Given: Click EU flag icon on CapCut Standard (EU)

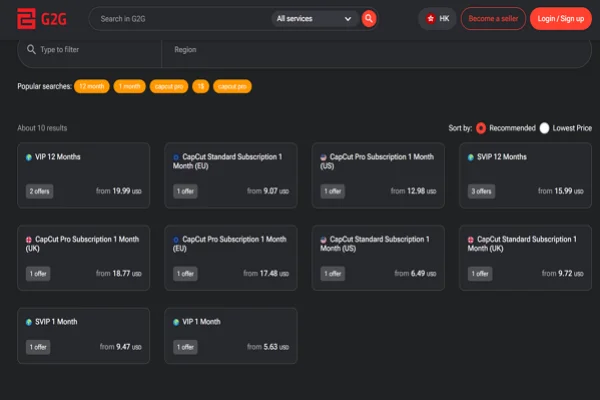Looking at the screenshot, I should pyautogui.click(x=176, y=157).
